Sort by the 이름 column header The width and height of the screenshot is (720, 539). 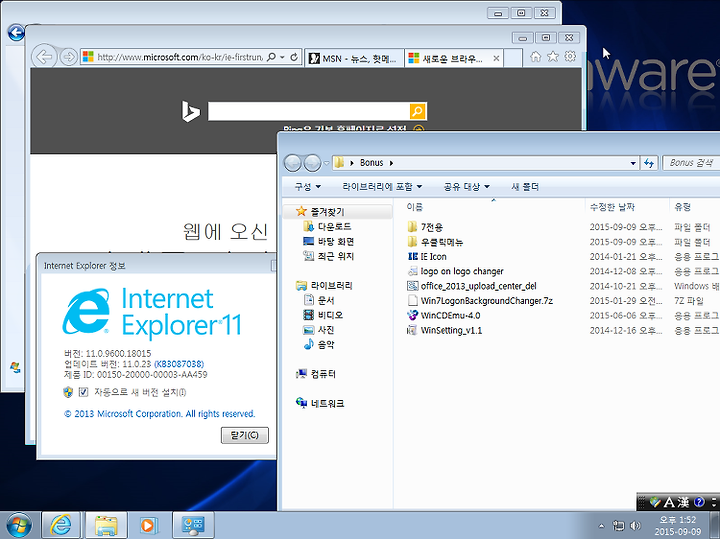tap(415, 207)
